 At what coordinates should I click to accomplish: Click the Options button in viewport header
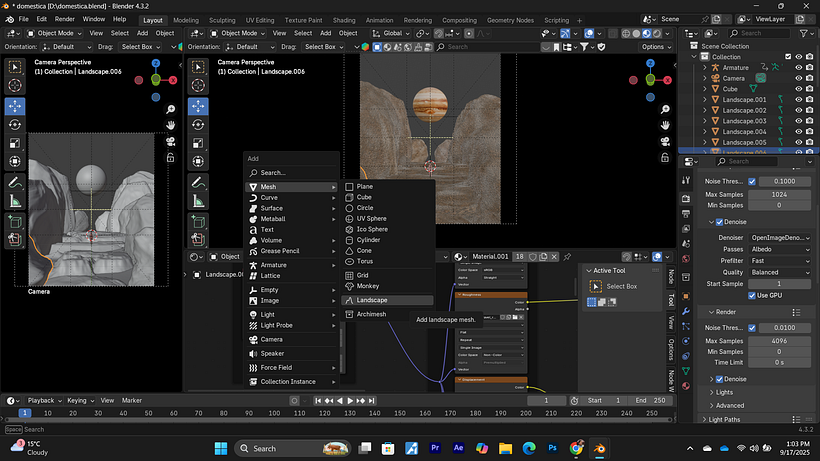point(654,46)
